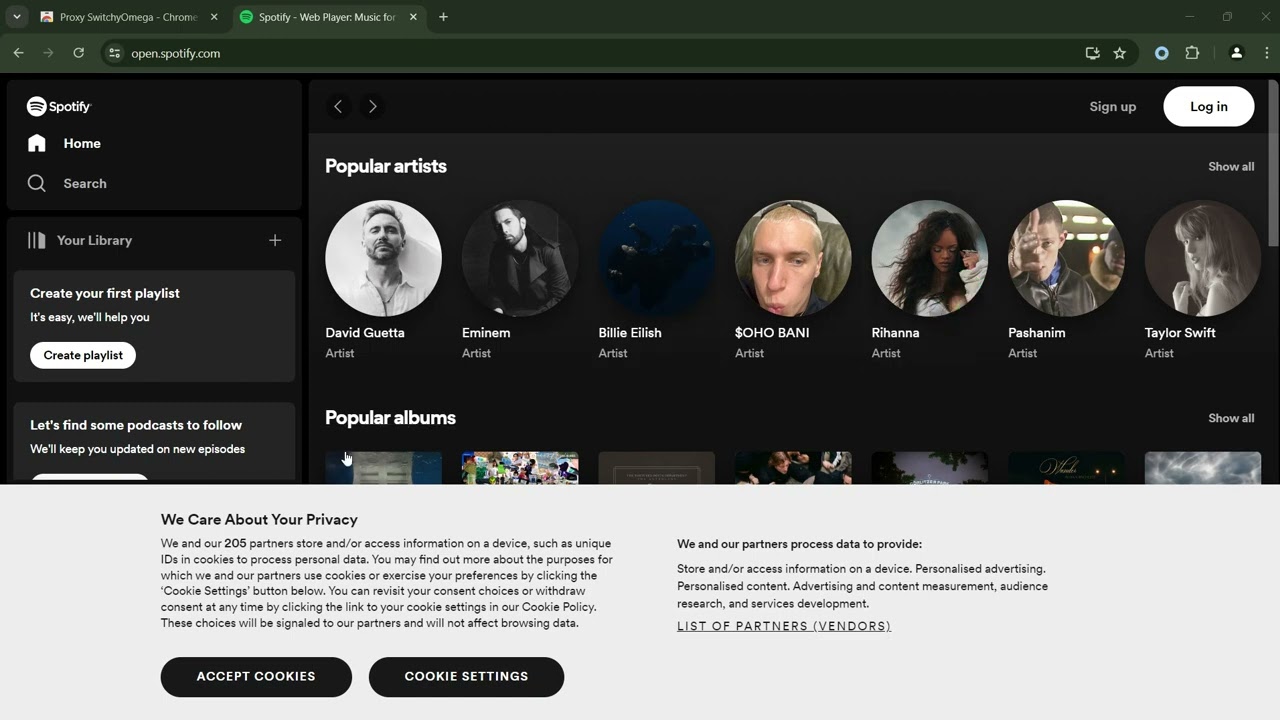Viewport: 1280px width, 720px height.
Task: Open $OHO BANI artist picture
Action: tap(793, 258)
